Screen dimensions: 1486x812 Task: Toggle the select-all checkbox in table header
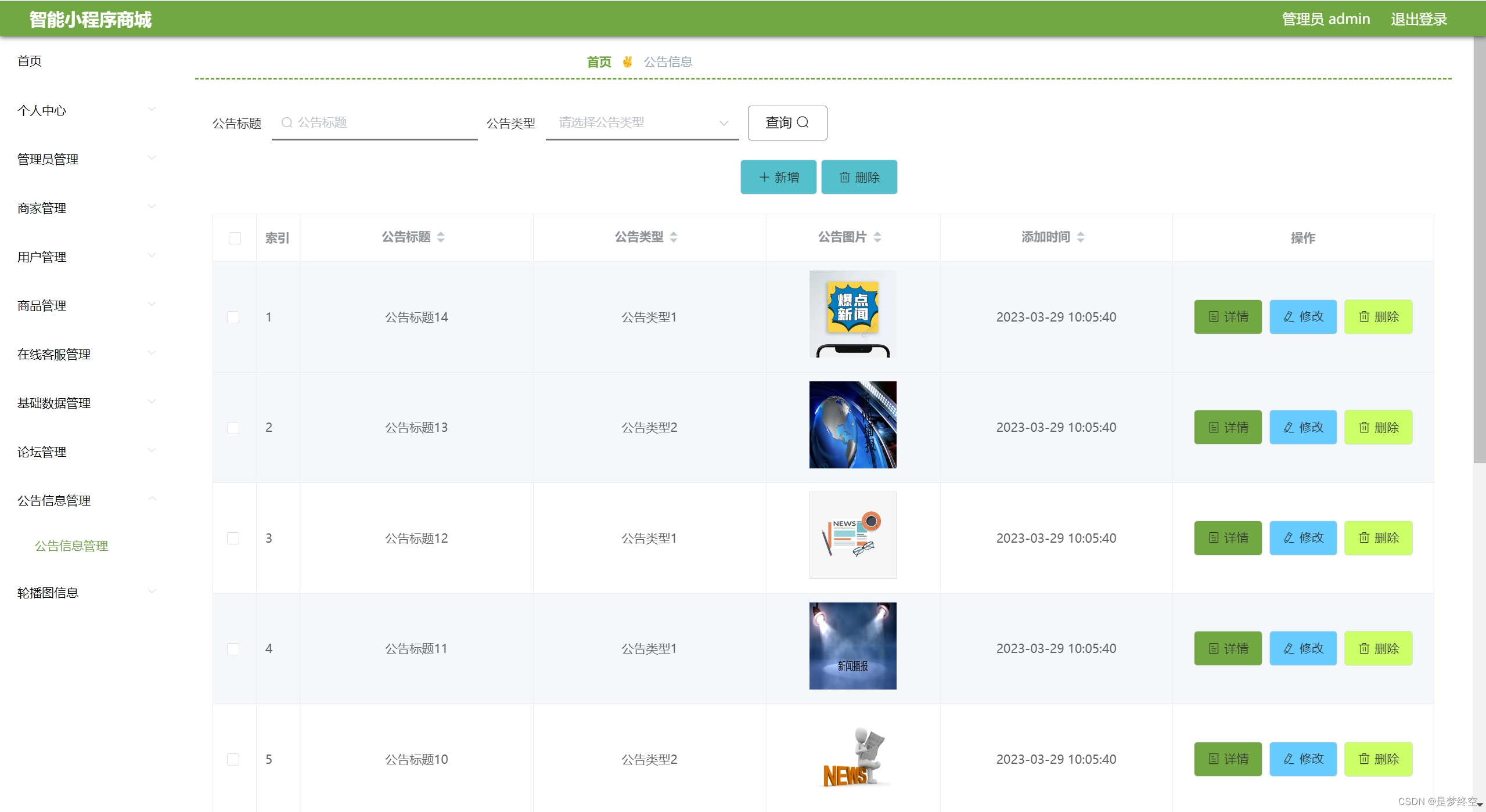pyautogui.click(x=235, y=238)
